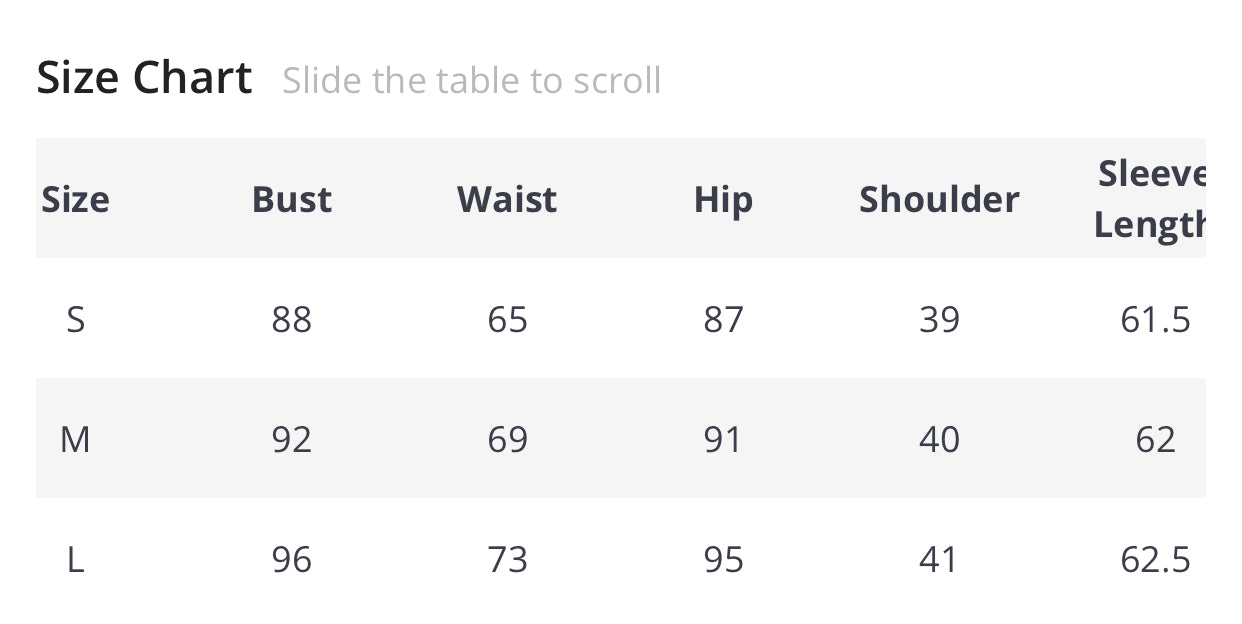Click the sleeve length value 62.5
The image size is (1242, 624).
click(1155, 559)
